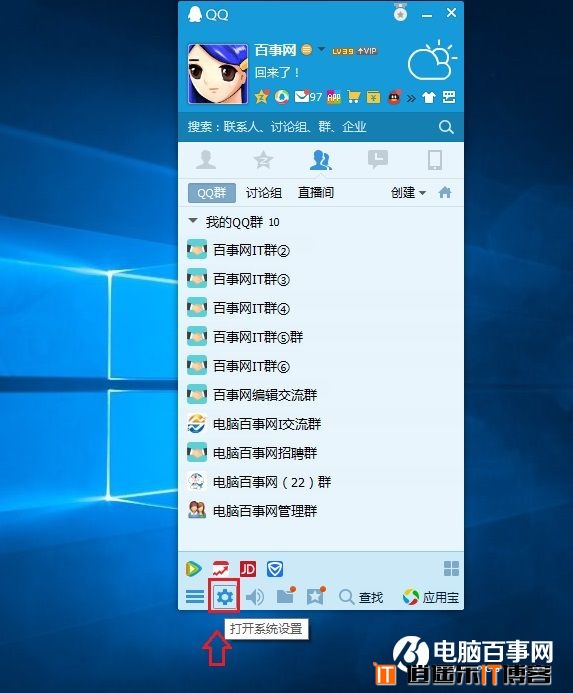Open the file assistant folder icon
The image size is (573, 693).
point(286,596)
